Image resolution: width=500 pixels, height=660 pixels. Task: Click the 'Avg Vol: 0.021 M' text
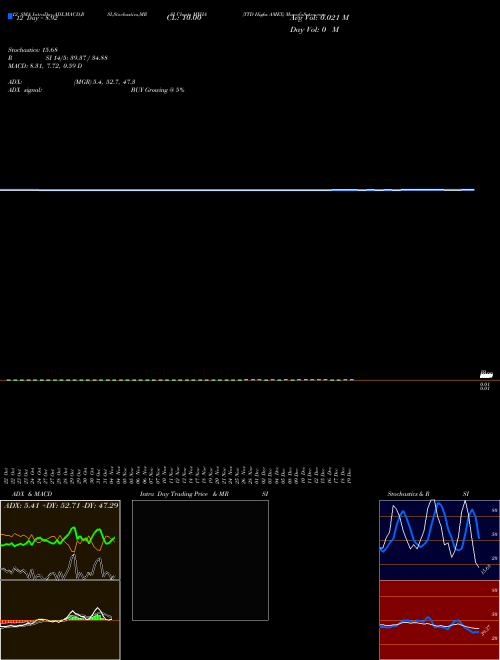click(x=319, y=18)
